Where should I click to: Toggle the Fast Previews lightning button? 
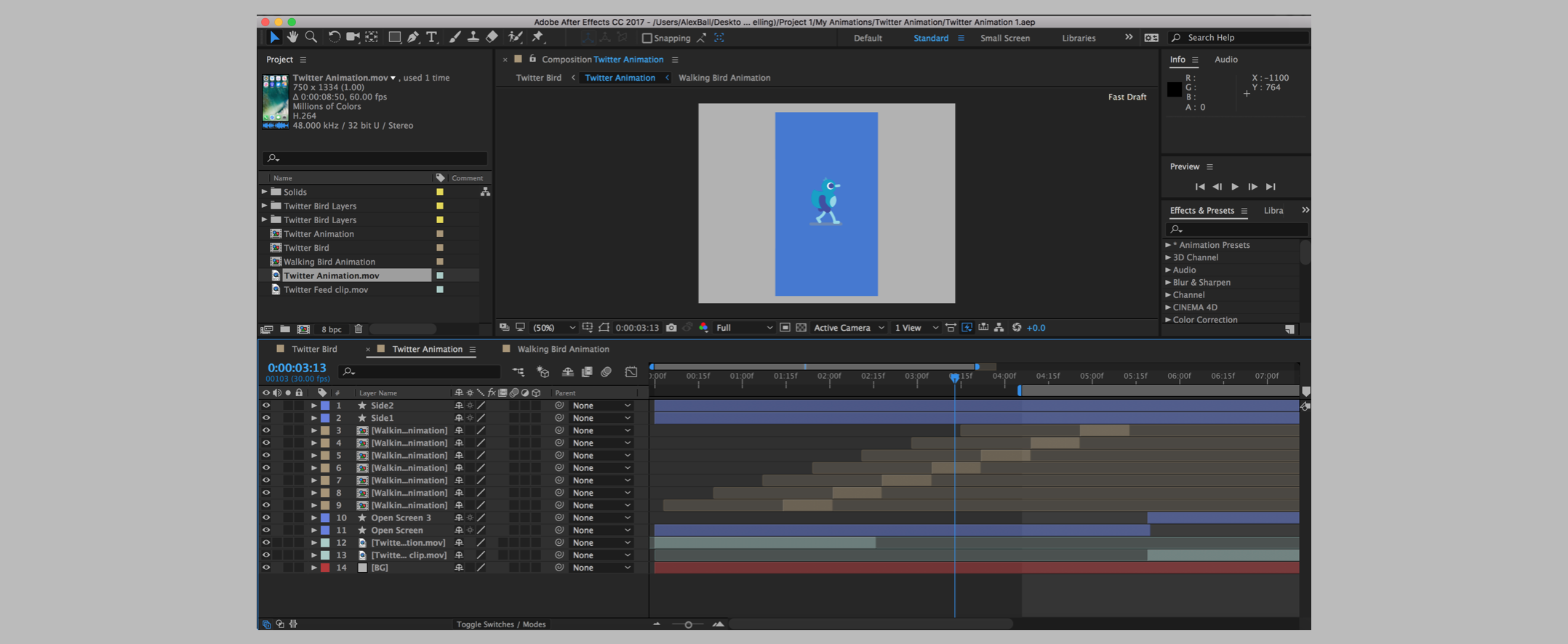click(x=967, y=328)
